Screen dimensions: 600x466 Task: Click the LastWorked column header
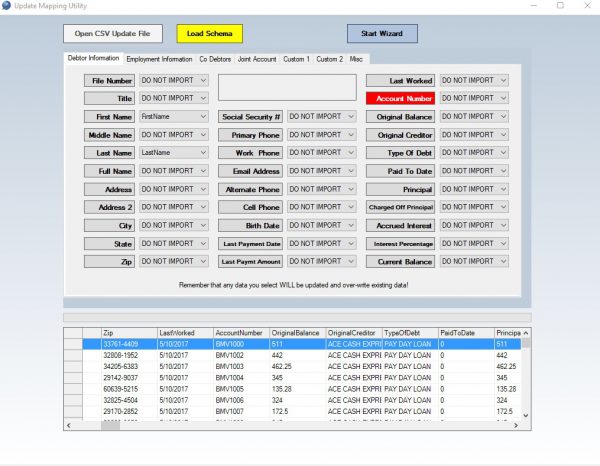185,333
